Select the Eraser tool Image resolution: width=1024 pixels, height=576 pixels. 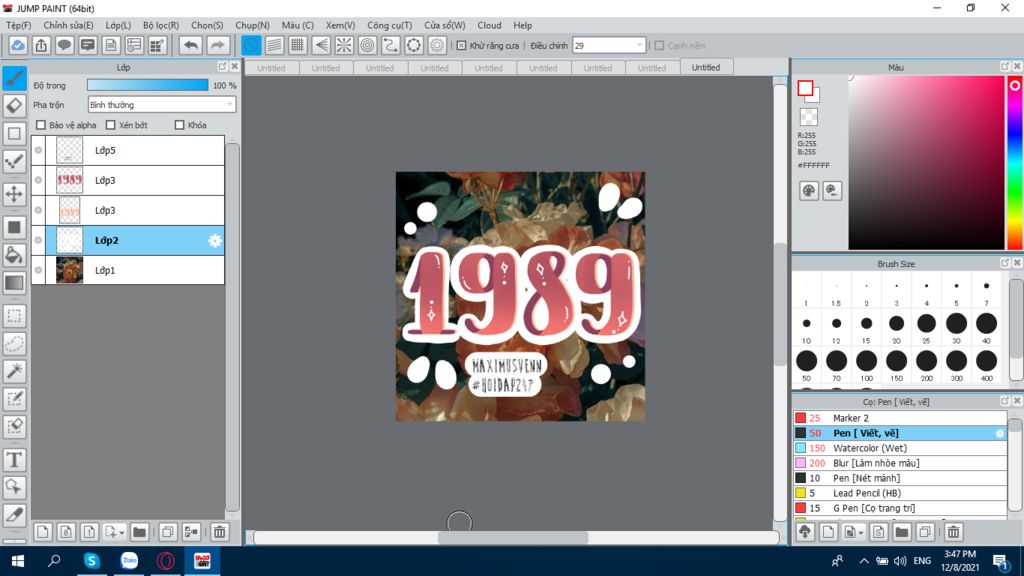coord(14,106)
